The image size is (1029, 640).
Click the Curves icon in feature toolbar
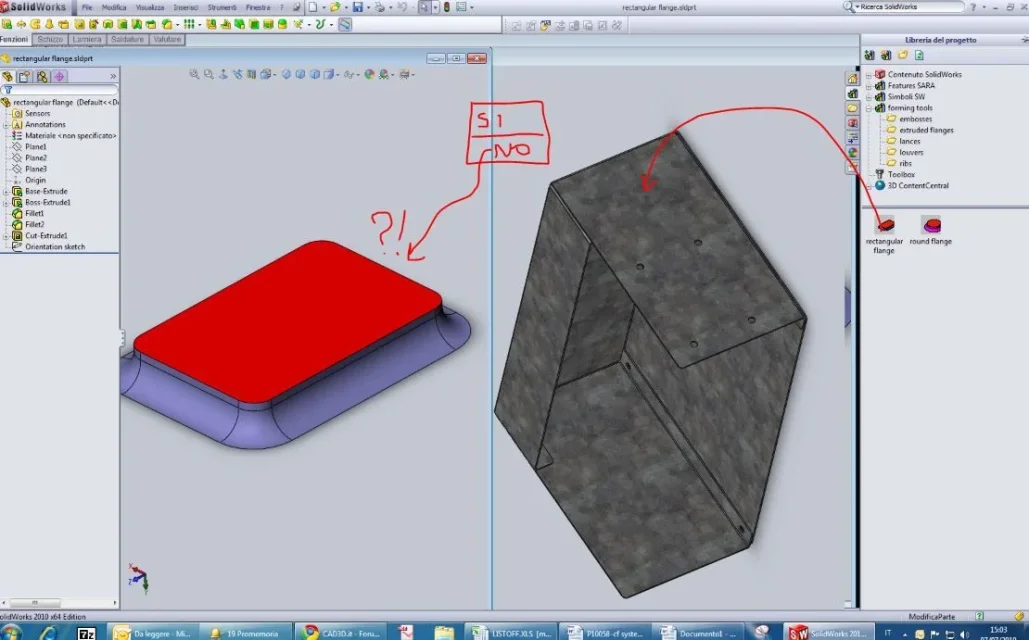tap(320, 24)
